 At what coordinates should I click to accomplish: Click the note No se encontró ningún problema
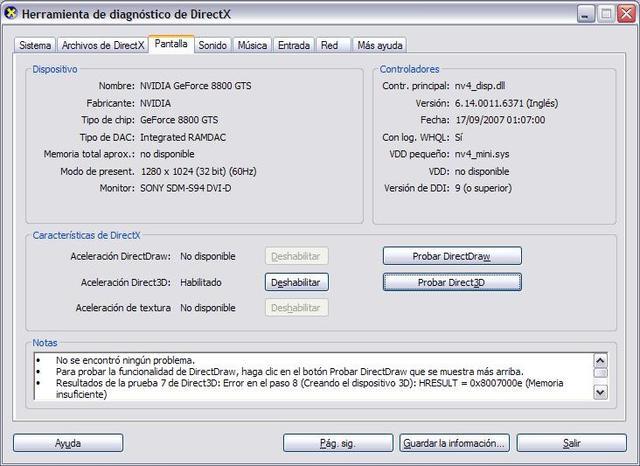pyautogui.click(x=125, y=360)
